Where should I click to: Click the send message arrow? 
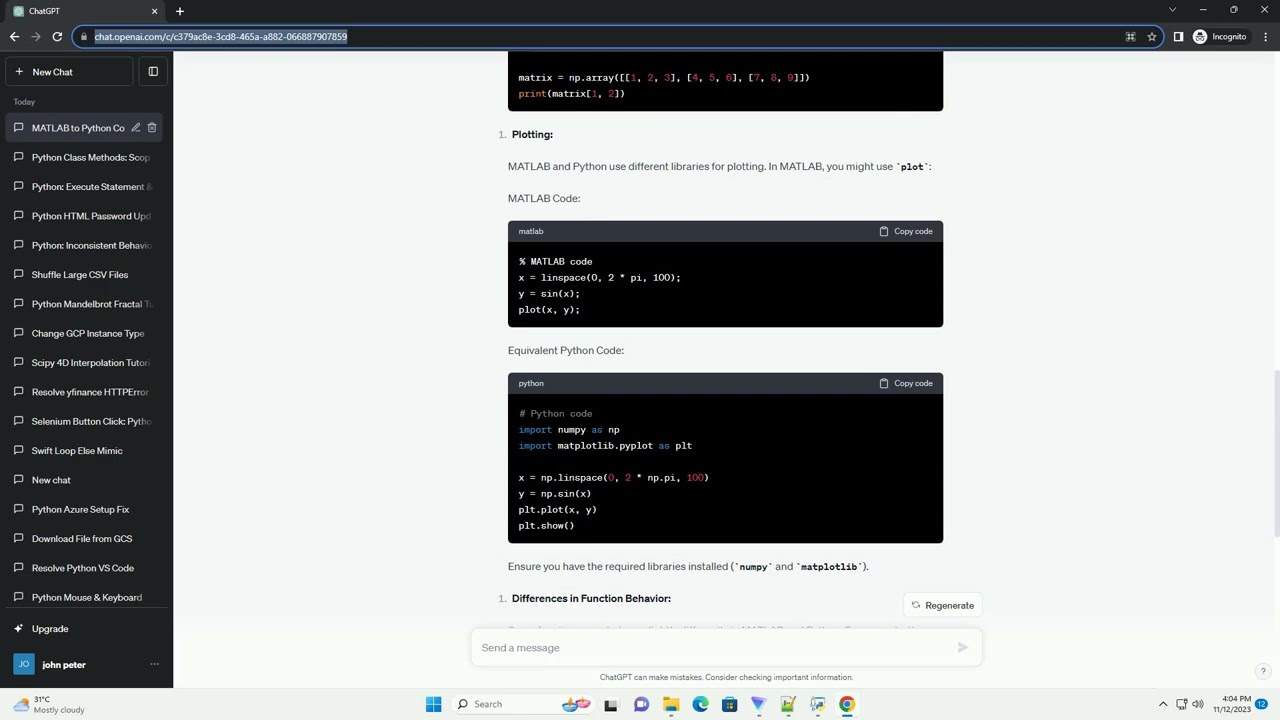click(962, 648)
